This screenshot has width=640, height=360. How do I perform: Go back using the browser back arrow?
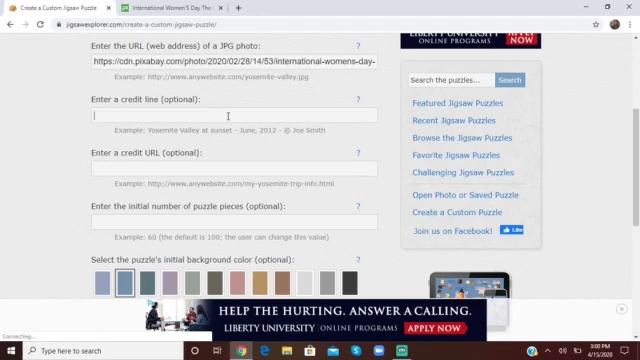coord(10,24)
